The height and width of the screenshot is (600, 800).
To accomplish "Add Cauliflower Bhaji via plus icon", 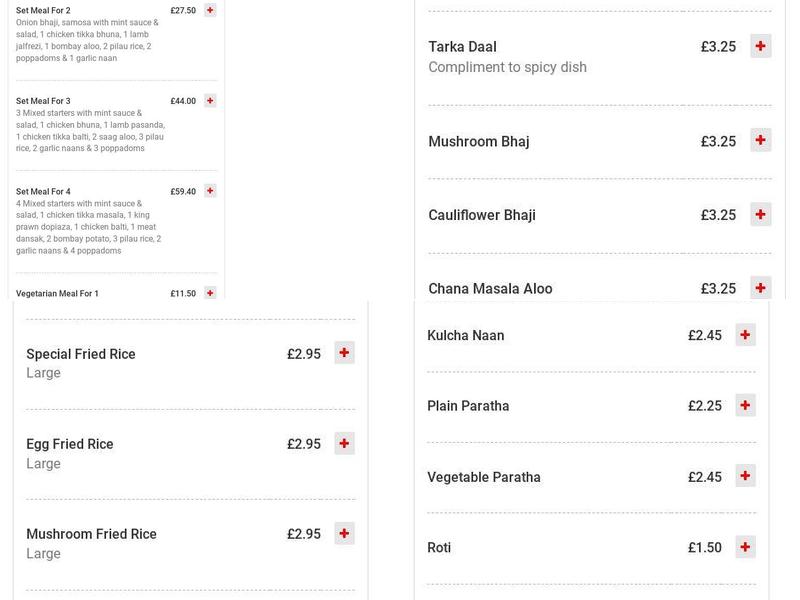I will point(761,214).
